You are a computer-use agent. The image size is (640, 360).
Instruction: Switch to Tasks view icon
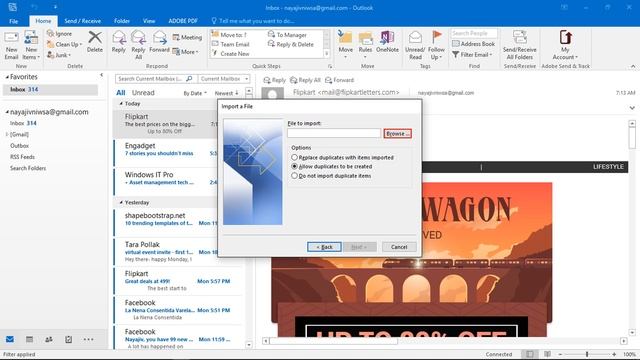[69, 339]
